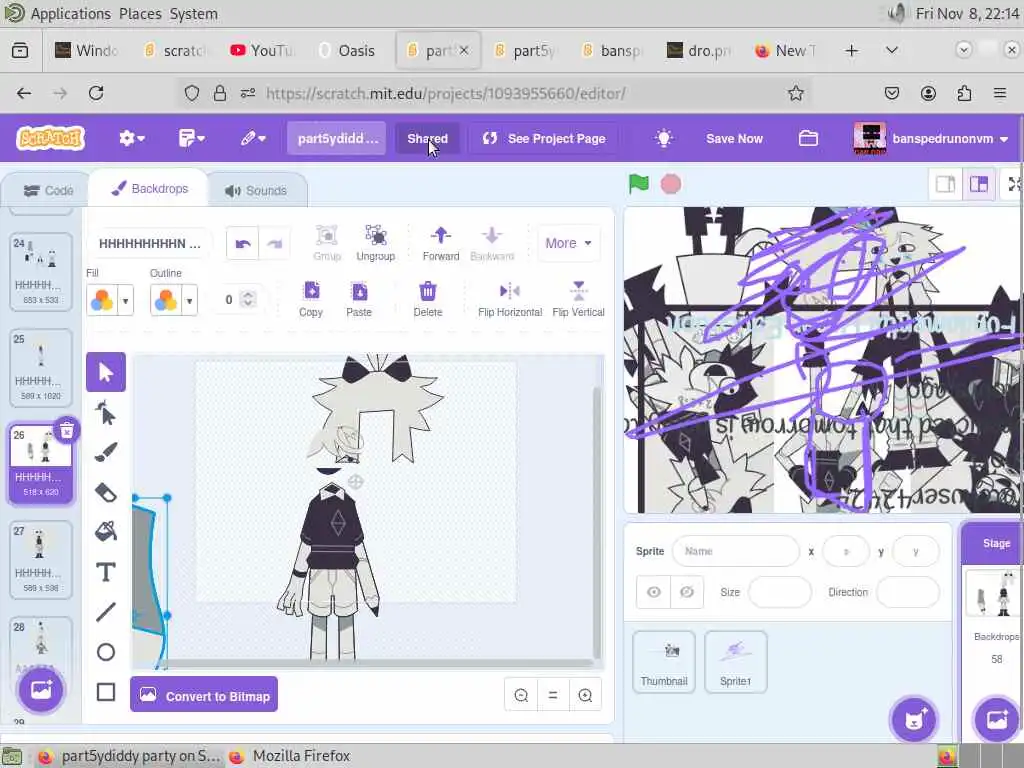
Task: Switch to small stage layout
Action: [x=945, y=185]
